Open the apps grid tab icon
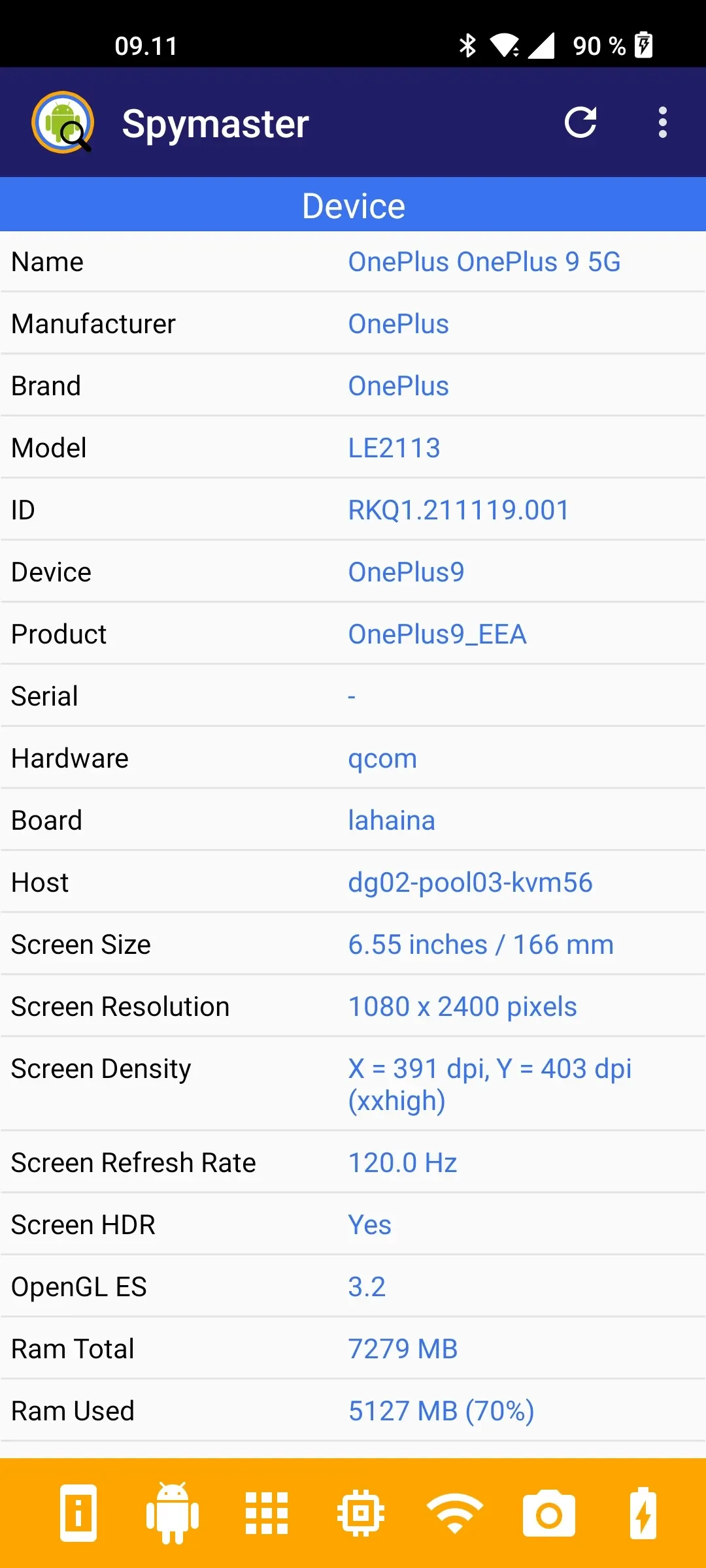 (267, 1513)
